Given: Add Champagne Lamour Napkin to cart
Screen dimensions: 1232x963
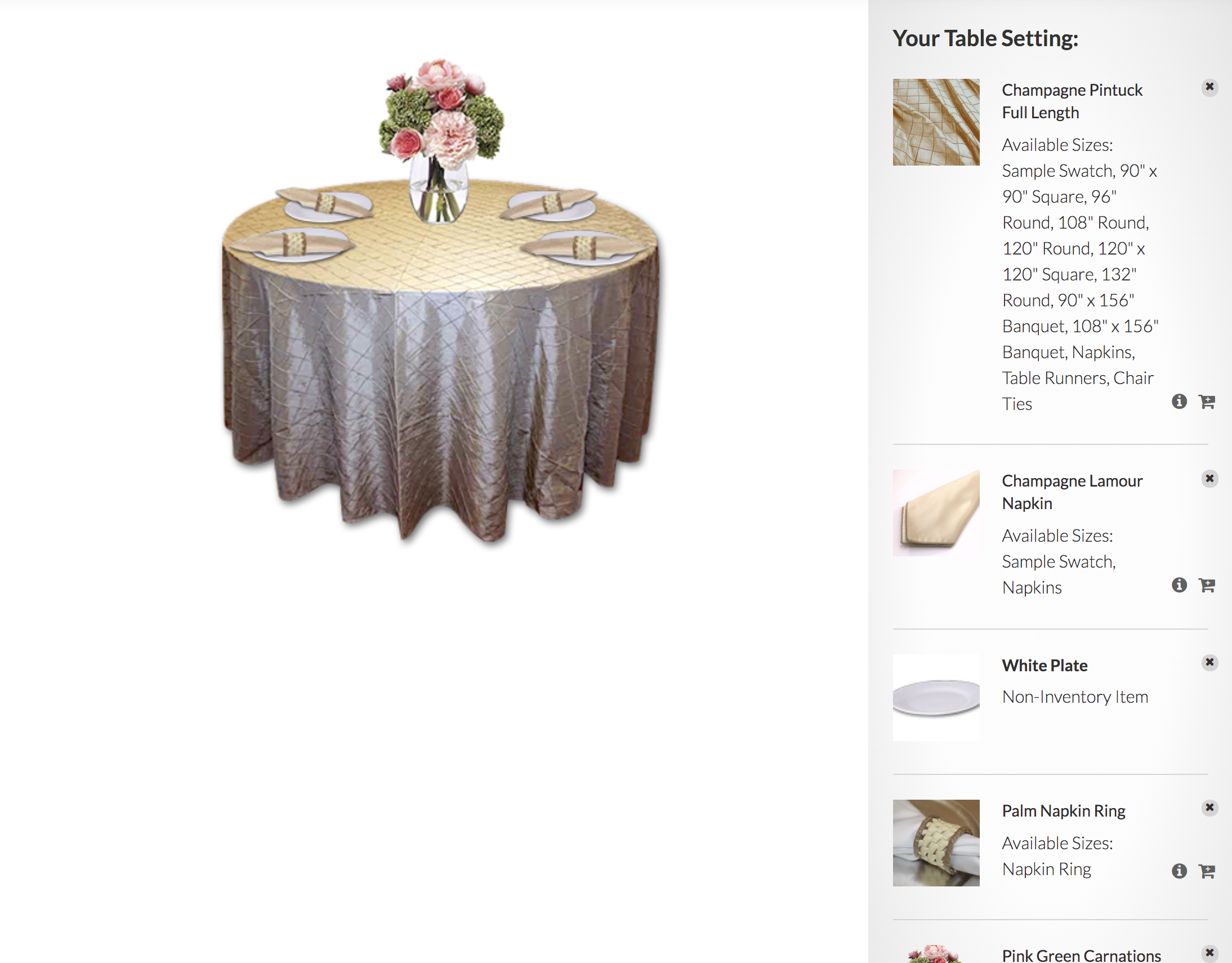Looking at the screenshot, I should click(x=1207, y=585).
